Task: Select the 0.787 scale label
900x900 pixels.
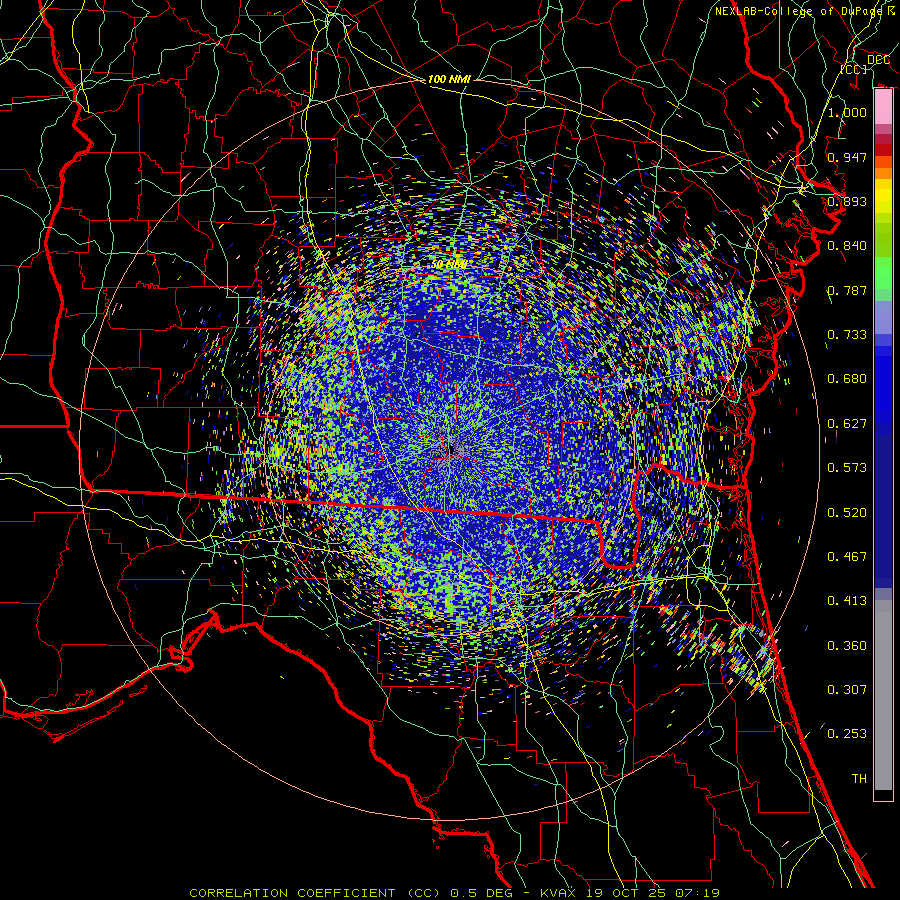Action: [847, 290]
